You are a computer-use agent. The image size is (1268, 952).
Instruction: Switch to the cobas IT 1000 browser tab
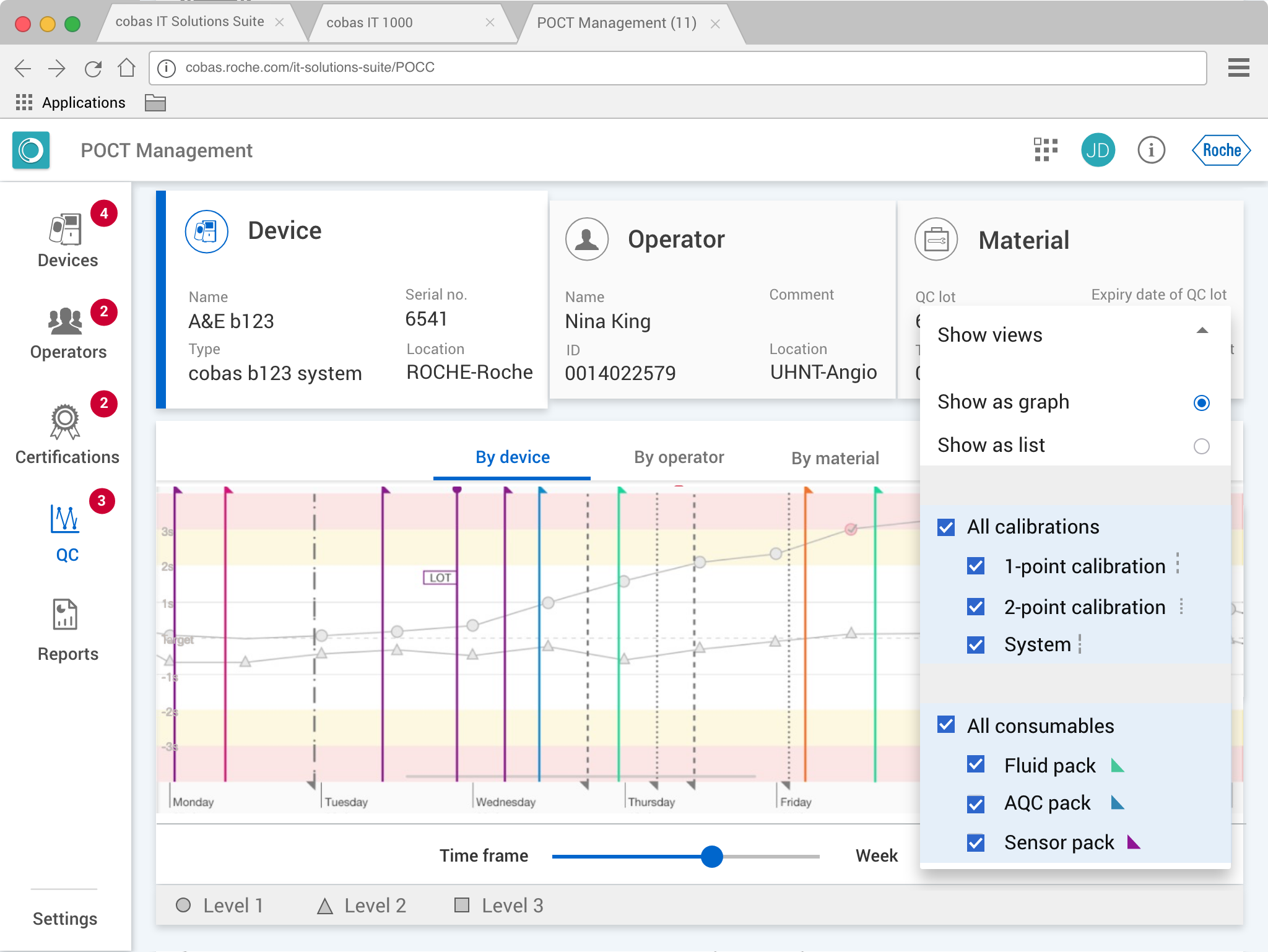(x=370, y=23)
